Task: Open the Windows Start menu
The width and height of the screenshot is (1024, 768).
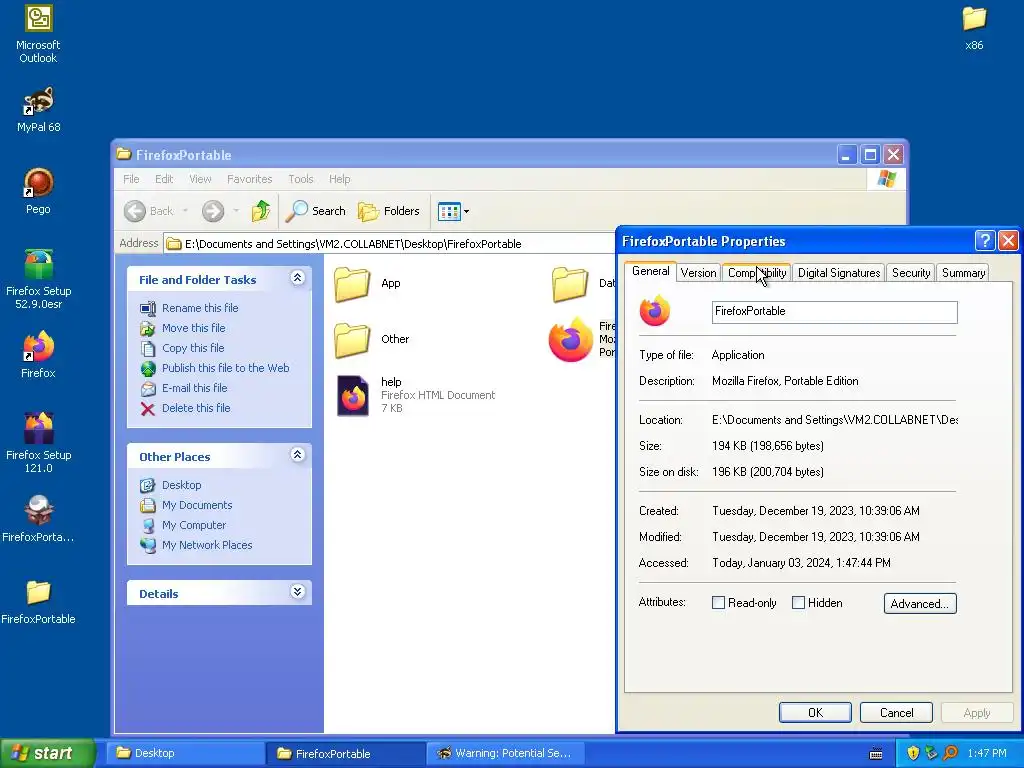Action: pos(47,753)
